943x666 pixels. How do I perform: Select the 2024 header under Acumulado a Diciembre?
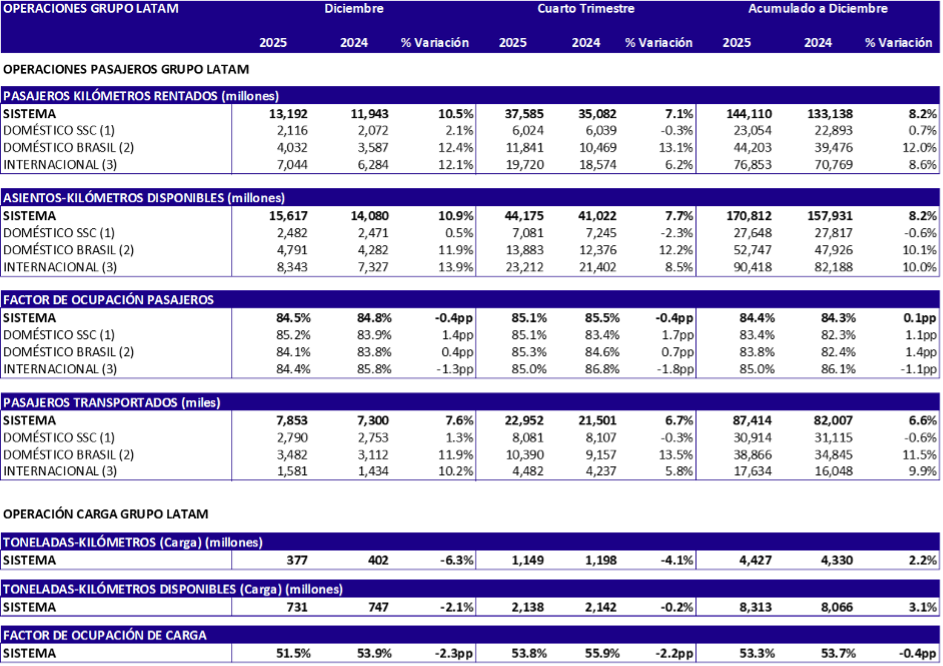click(x=818, y=42)
